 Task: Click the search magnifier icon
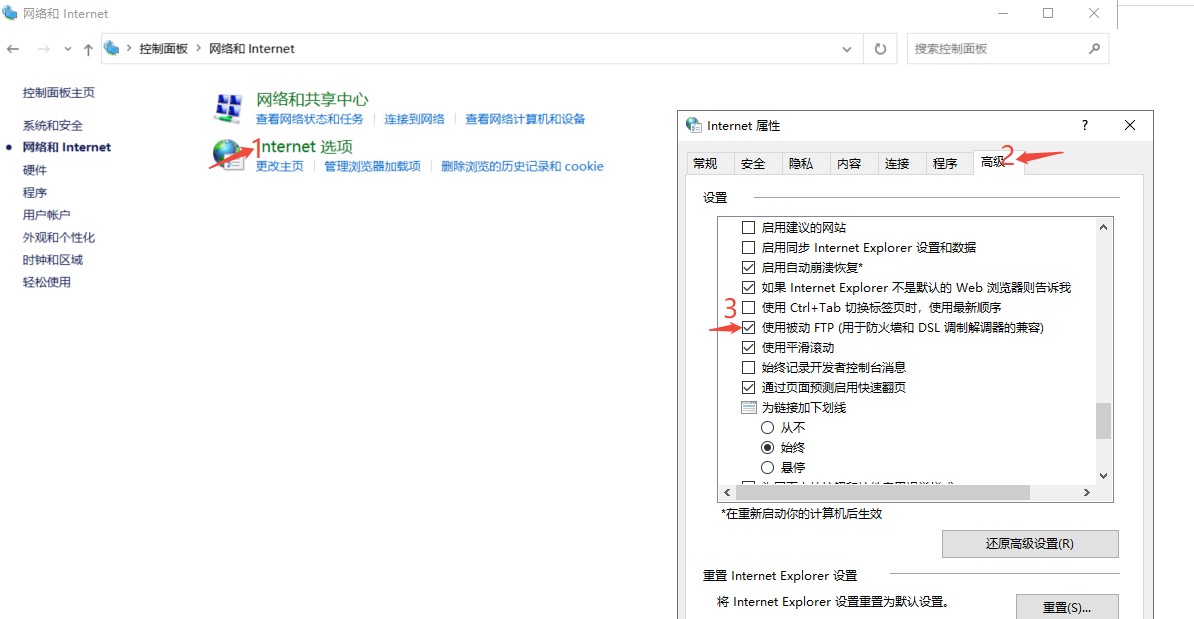[x=1094, y=49]
